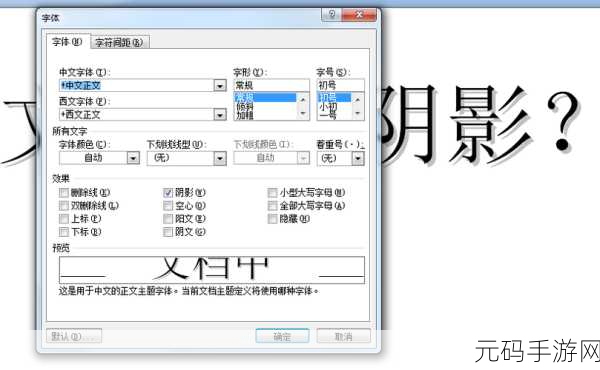Enable the 空心 checkbox
The image size is (600, 370).
click(168, 206)
